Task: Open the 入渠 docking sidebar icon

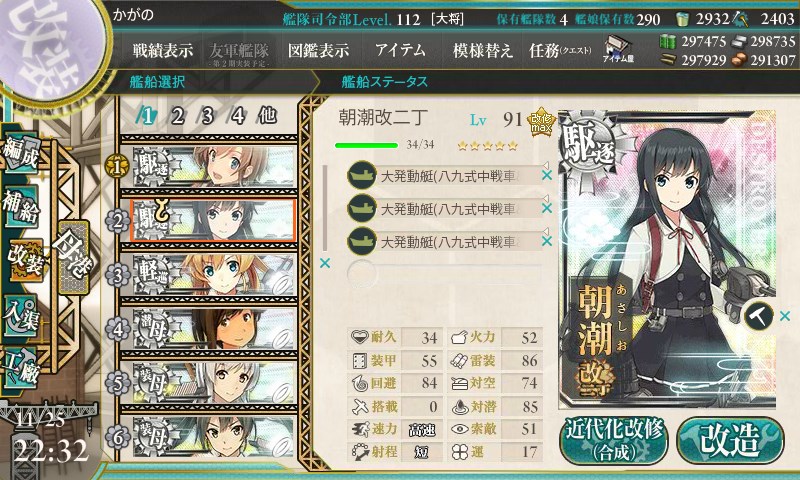Action: pyautogui.click(x=20, y=315)
